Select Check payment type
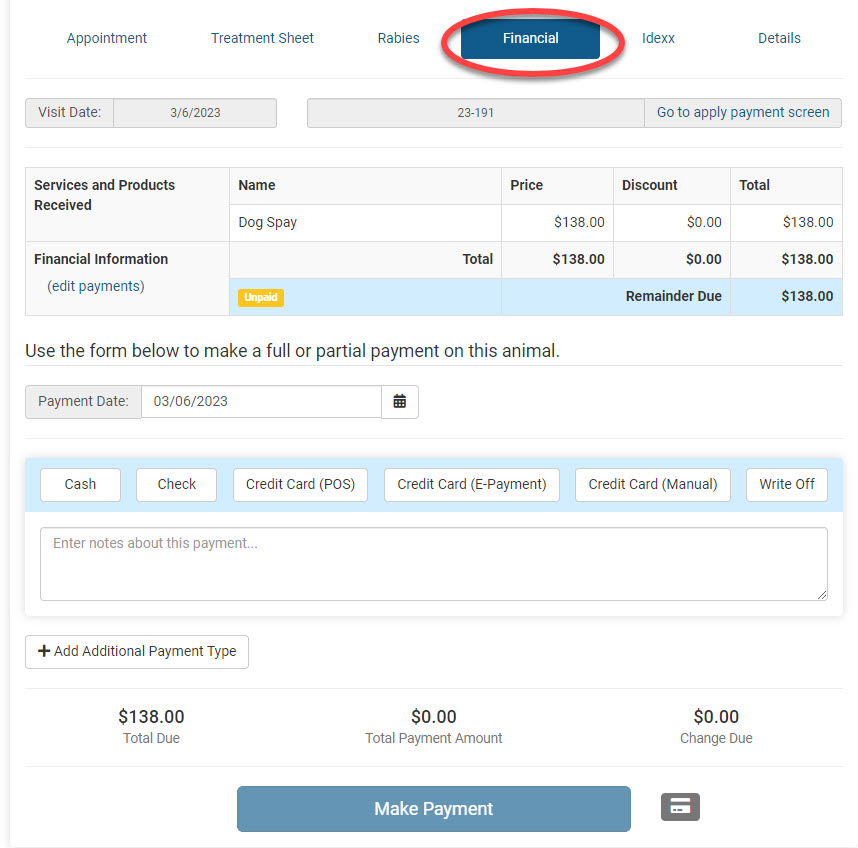Viewport: 858px width, 848px height. [176, 484]
